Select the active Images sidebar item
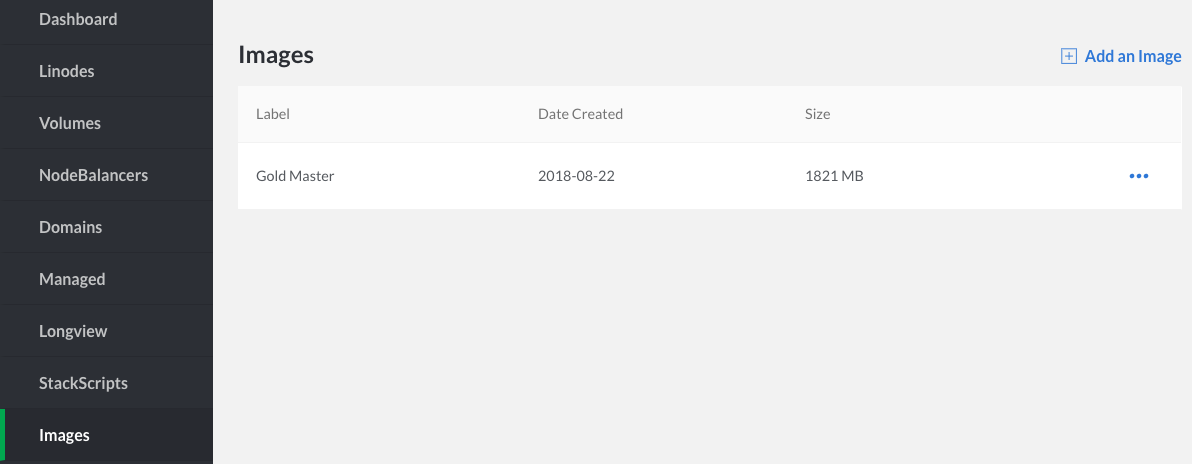The height and width of the screenshot is (464, 1192). 64,435
